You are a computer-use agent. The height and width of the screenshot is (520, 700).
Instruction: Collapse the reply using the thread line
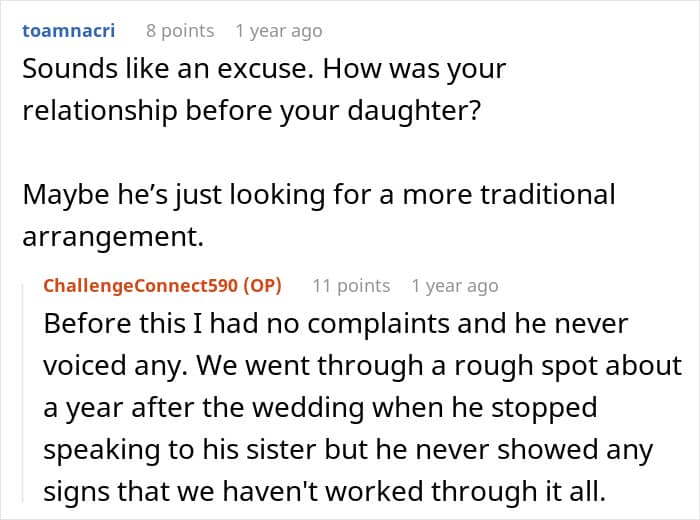(x=23, y=393)
